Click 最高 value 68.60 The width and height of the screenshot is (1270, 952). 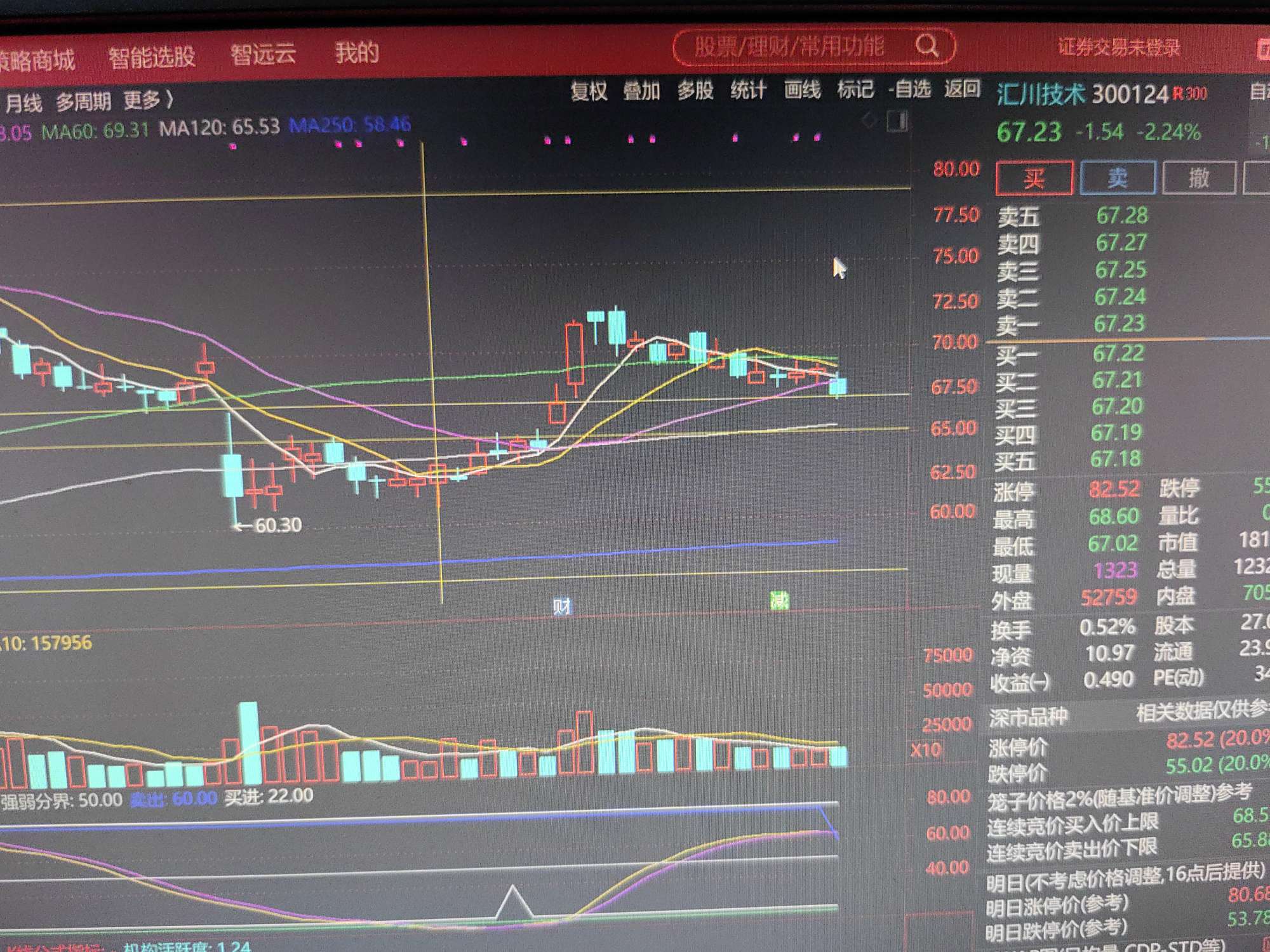(x=1114, y=517)
